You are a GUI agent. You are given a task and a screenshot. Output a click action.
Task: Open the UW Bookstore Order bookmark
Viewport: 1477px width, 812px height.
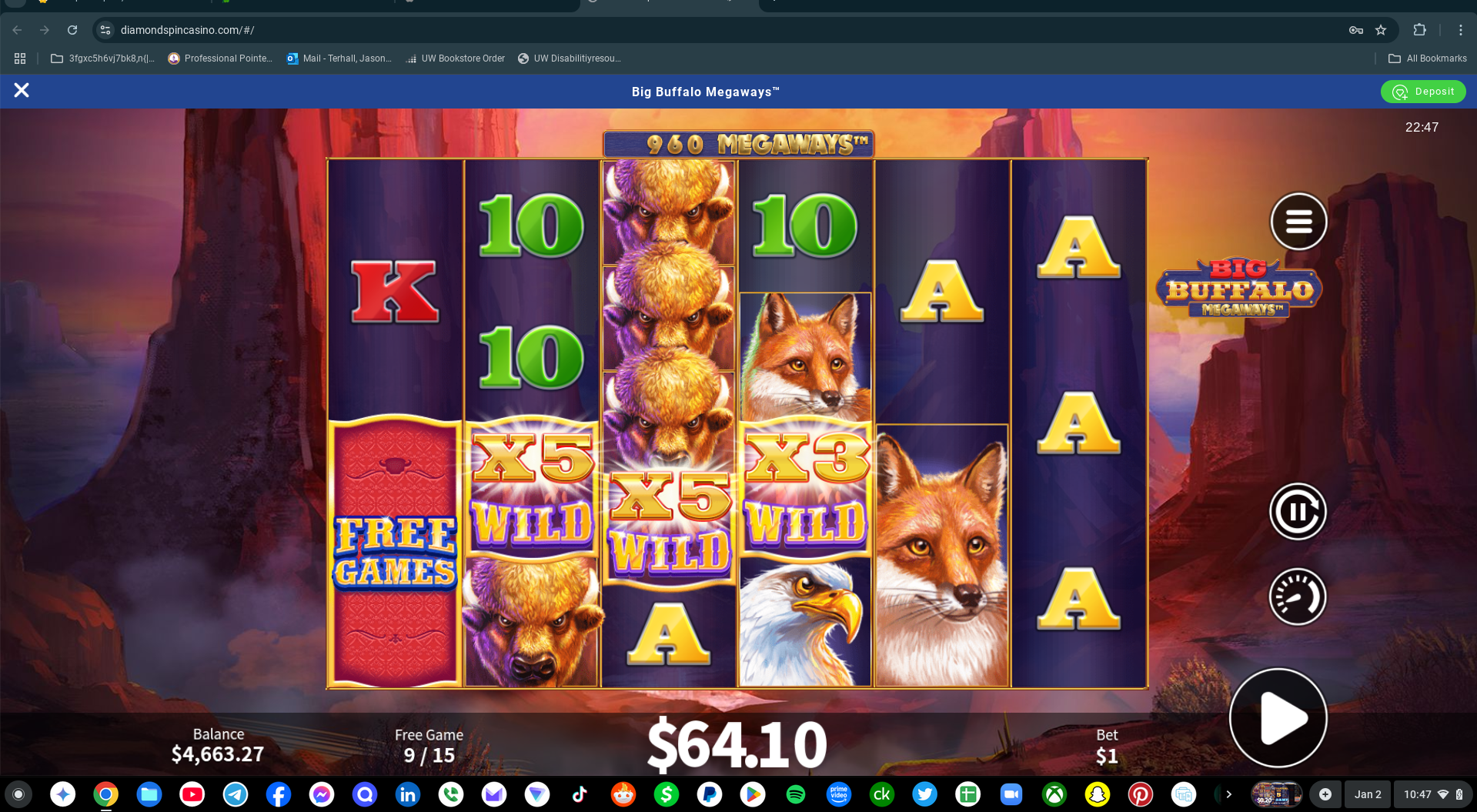[x=455, y=58]
